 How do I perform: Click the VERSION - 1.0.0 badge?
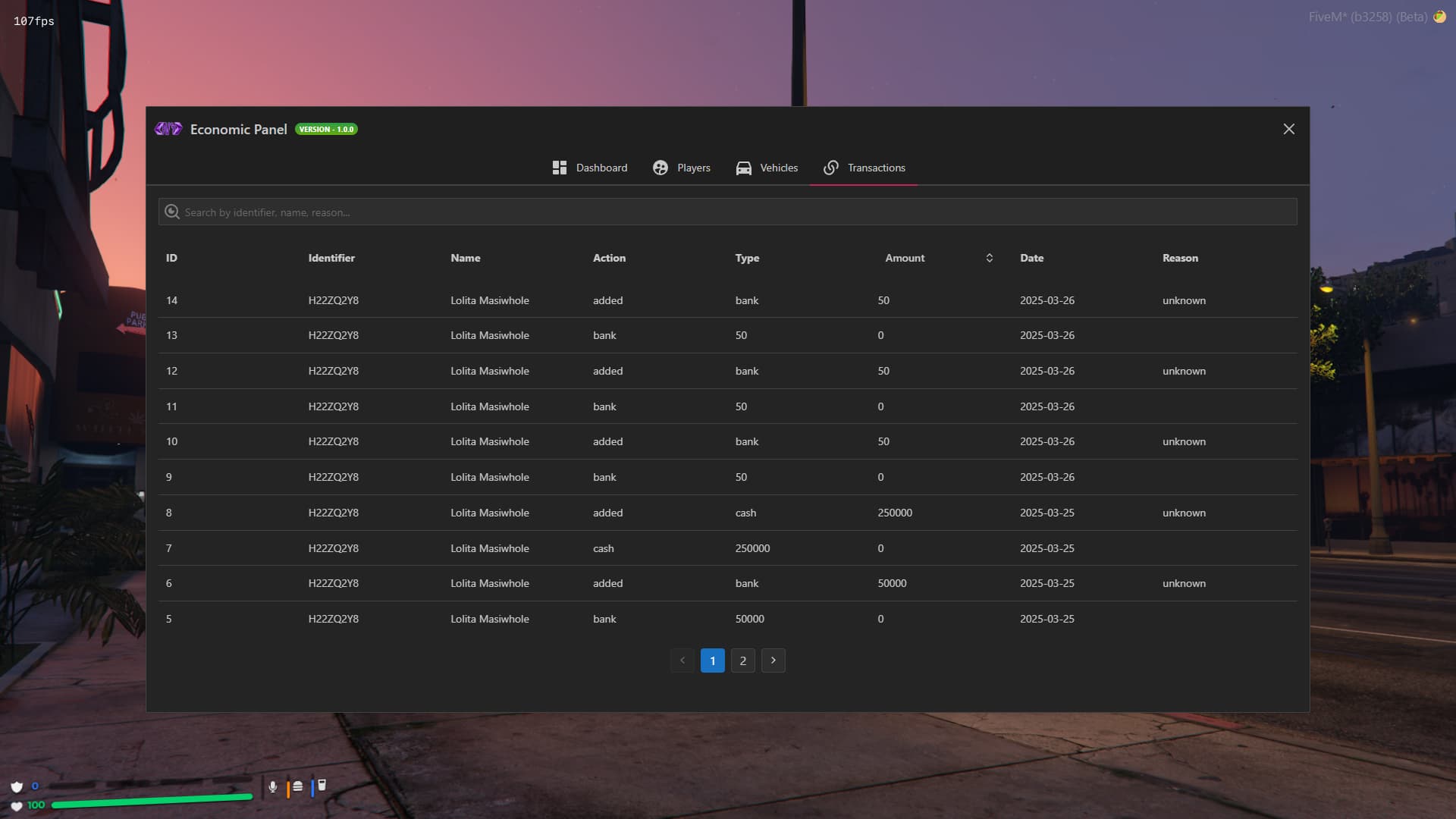coord(326,129)
